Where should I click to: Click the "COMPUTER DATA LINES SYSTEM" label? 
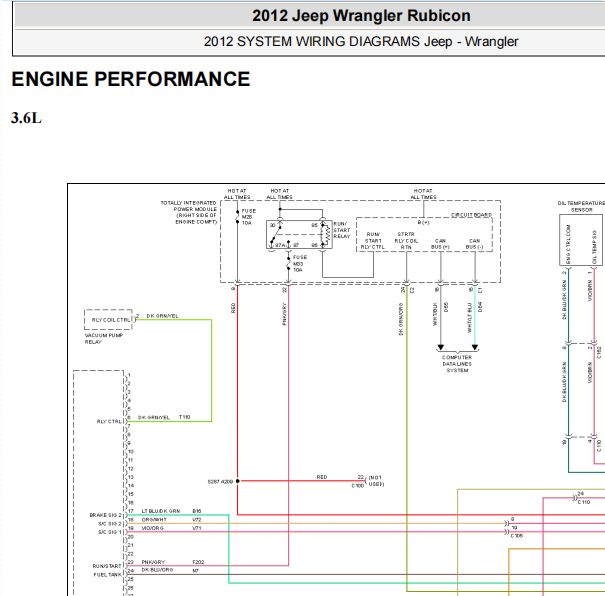point(457,364)
